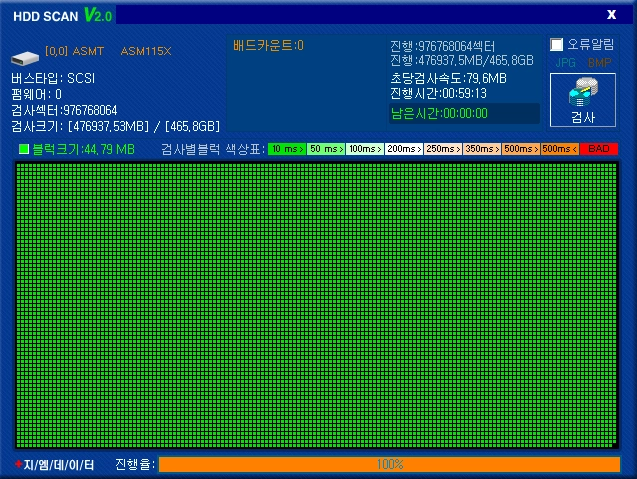Click the 블럭크기:44.79 MB text
This screenshot has height=479, width=637.
pos(84,150)
